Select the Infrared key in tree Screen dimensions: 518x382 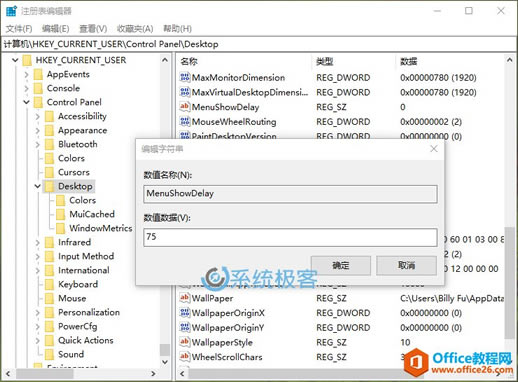coord(74,242)
